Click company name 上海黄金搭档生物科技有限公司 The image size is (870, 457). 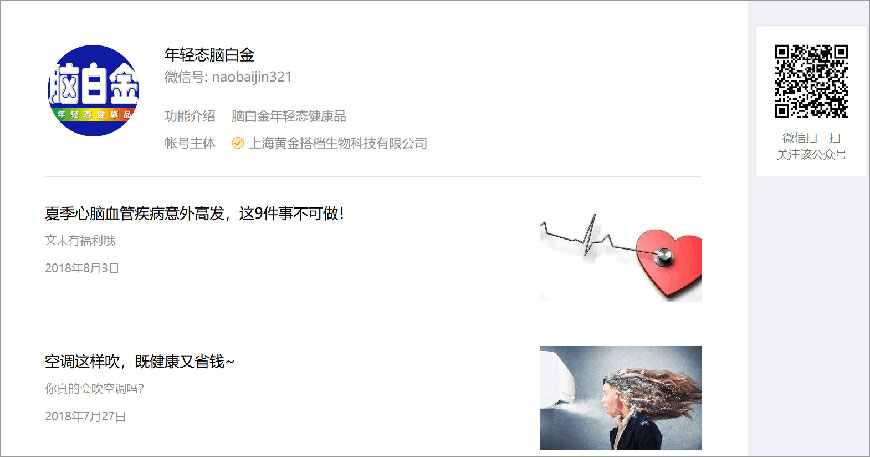coord(338,143)
